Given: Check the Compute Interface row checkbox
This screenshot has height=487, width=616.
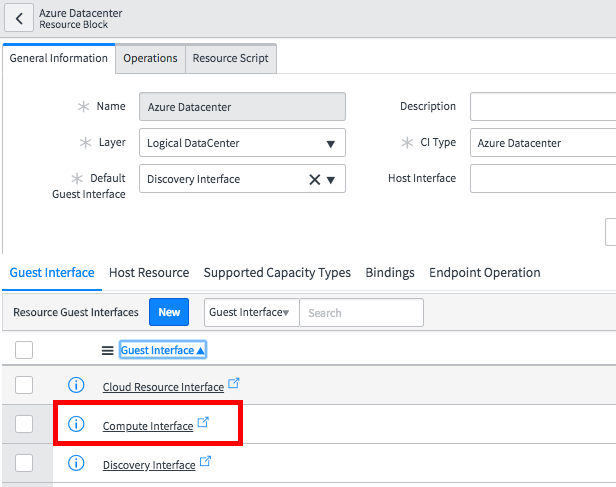Looking at the screenshot, I should 24,424.
